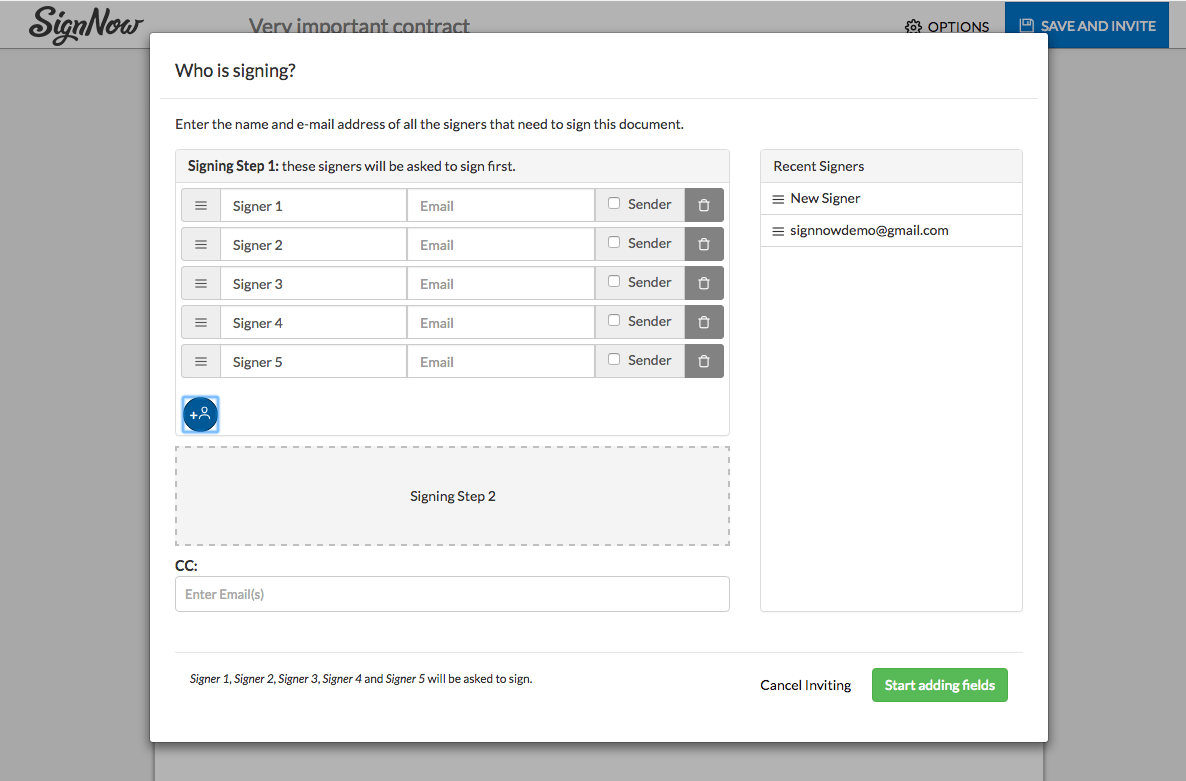This screenshot has height=781, width=1186.
Task: Grab the drag handle for Signer 2
Action: pyautogui.click(x=201, y=244)
